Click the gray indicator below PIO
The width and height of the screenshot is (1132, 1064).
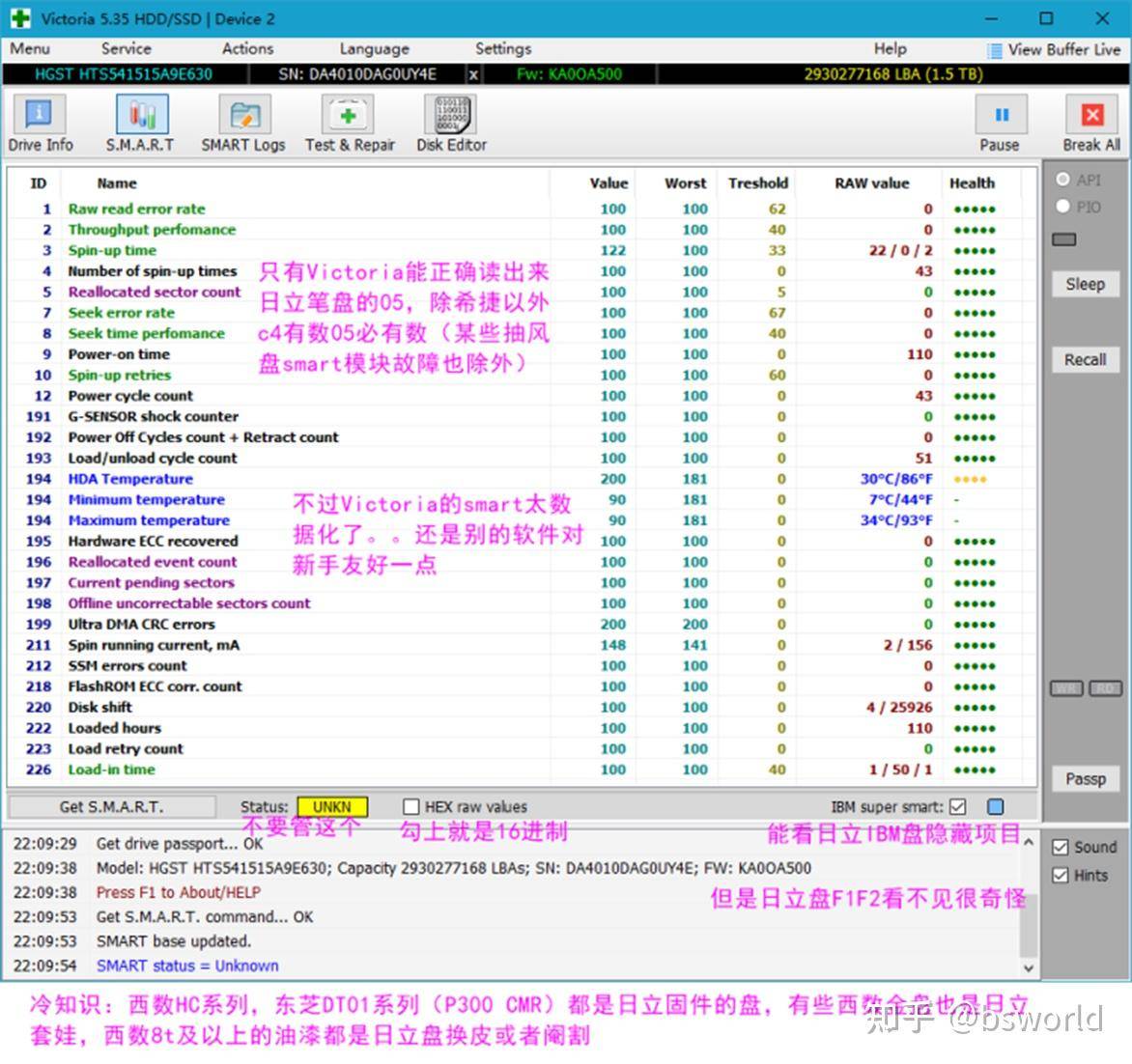click(1063, 238)
